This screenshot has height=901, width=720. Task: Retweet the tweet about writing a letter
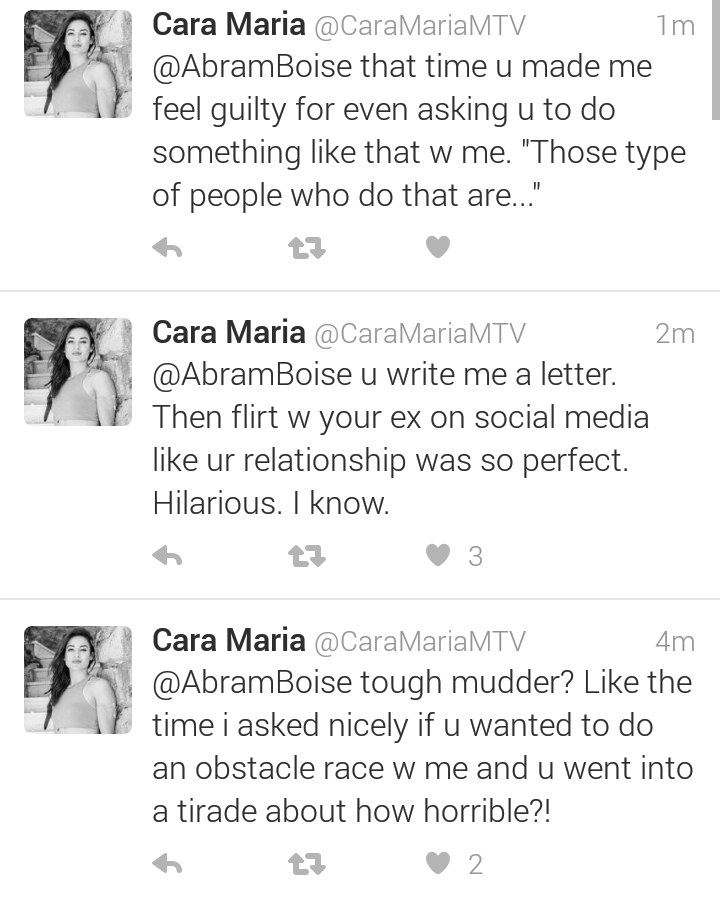306,556
